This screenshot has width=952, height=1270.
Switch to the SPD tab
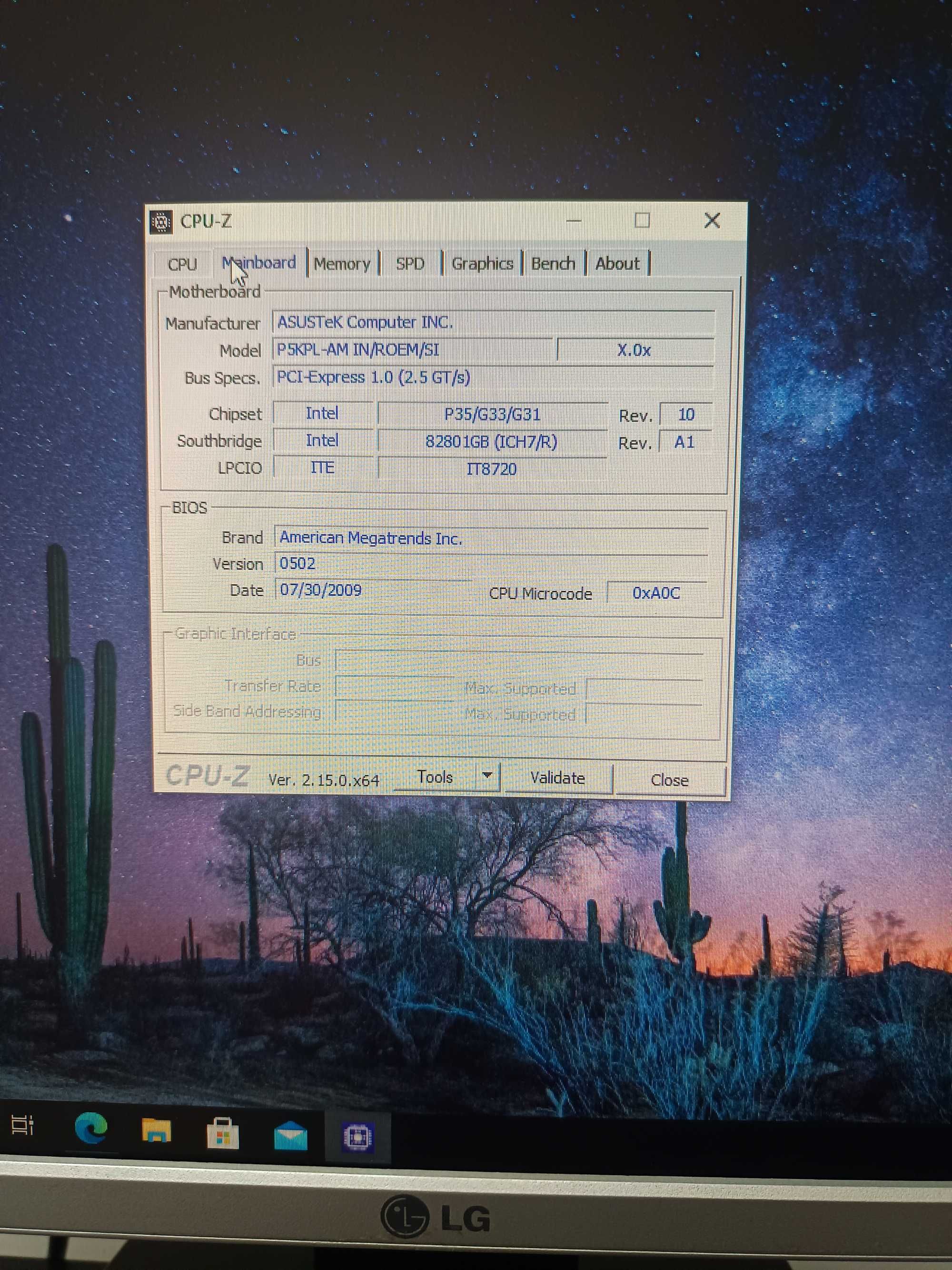click(410, 263)
